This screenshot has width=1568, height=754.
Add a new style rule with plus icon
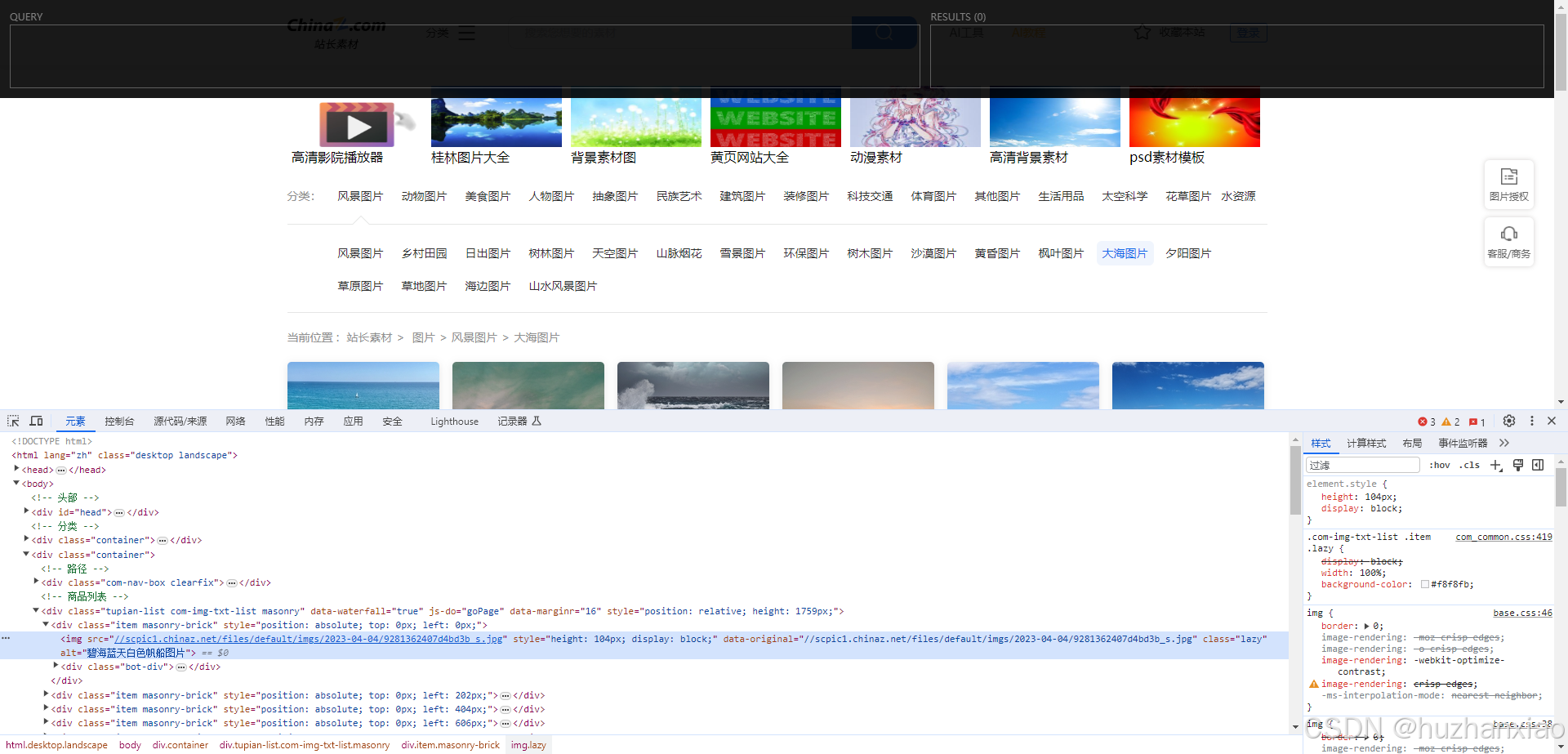point(1496,465)
